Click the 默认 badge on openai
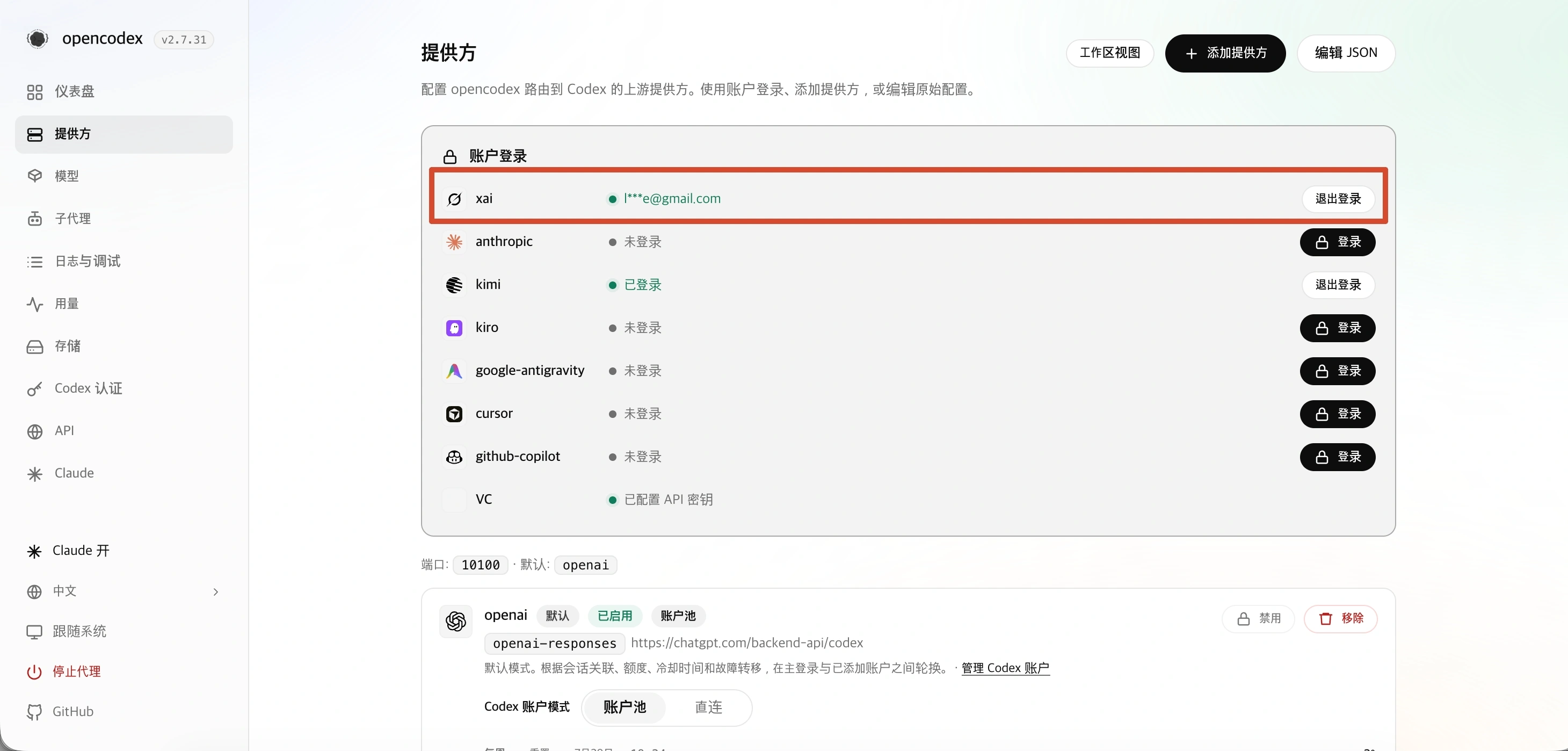 tap(557, 616)
